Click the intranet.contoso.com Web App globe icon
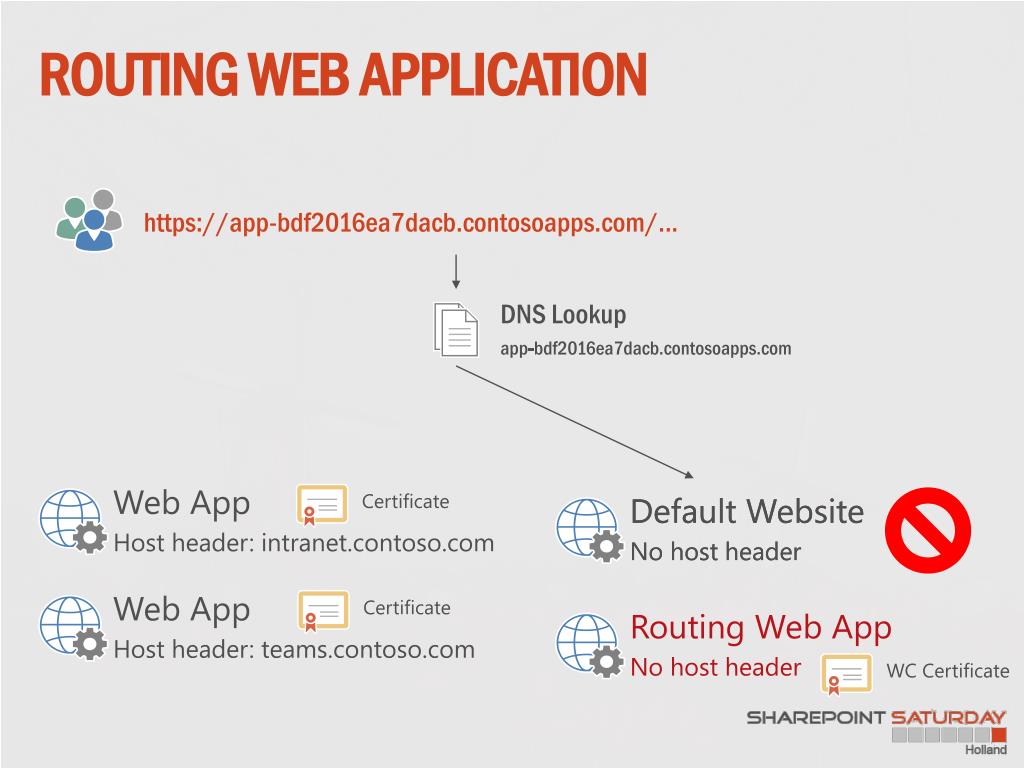 tap(72, 521)
